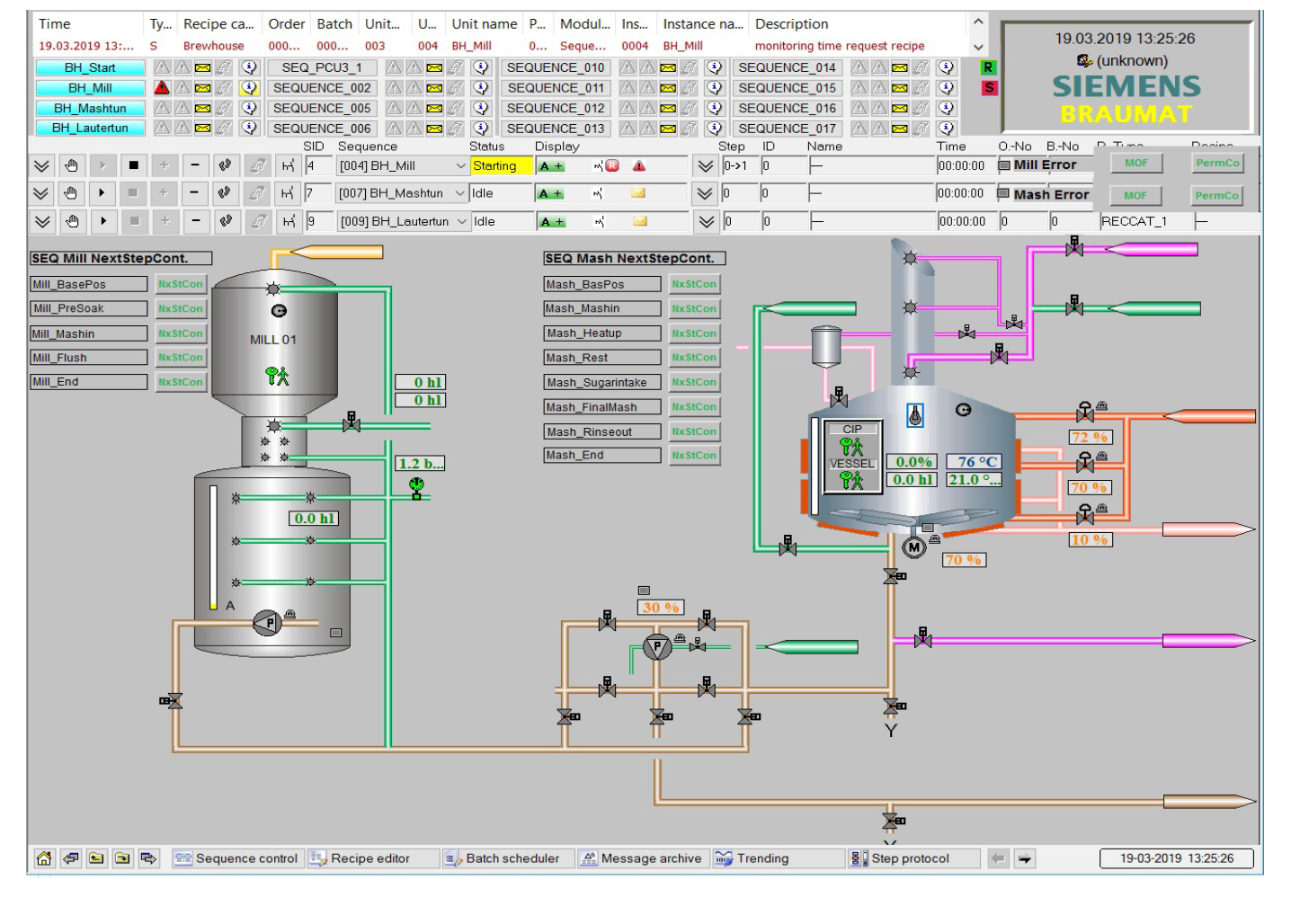Click the SEQUENCE_010 button
Viewport: 1291px width, 924px height.
(556, 67)
